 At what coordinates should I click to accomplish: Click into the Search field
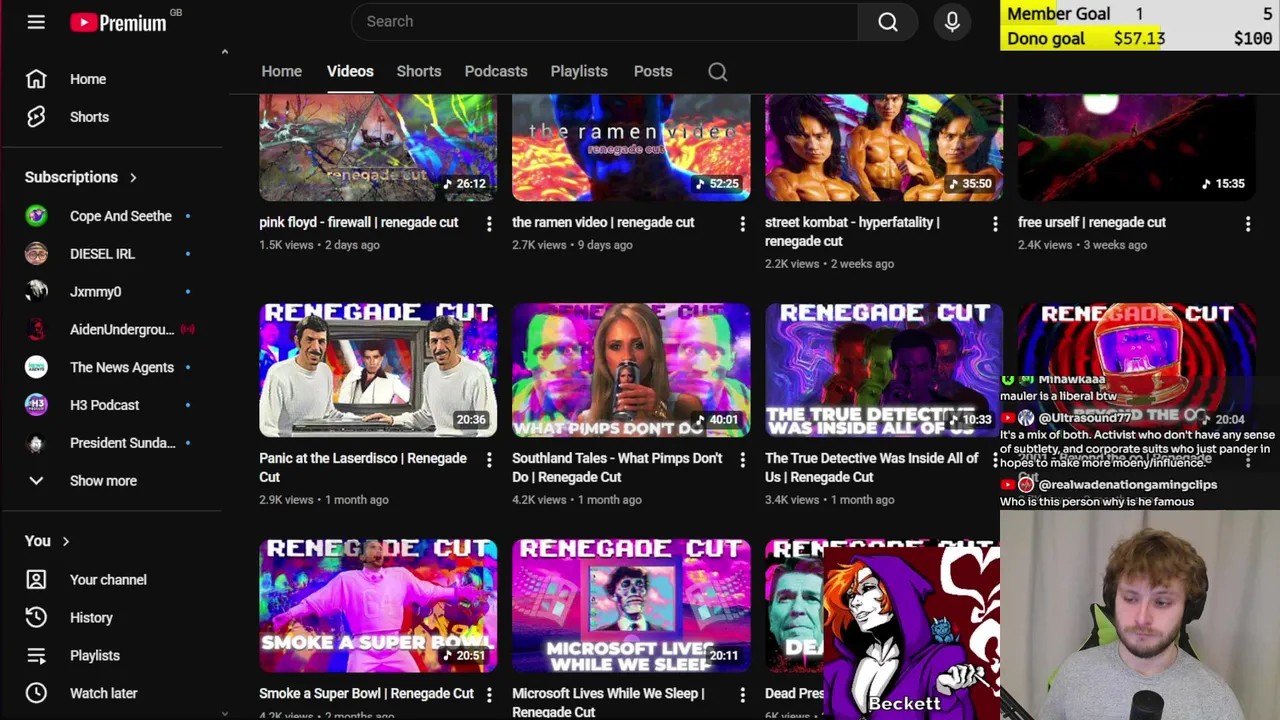click(604, 22)
